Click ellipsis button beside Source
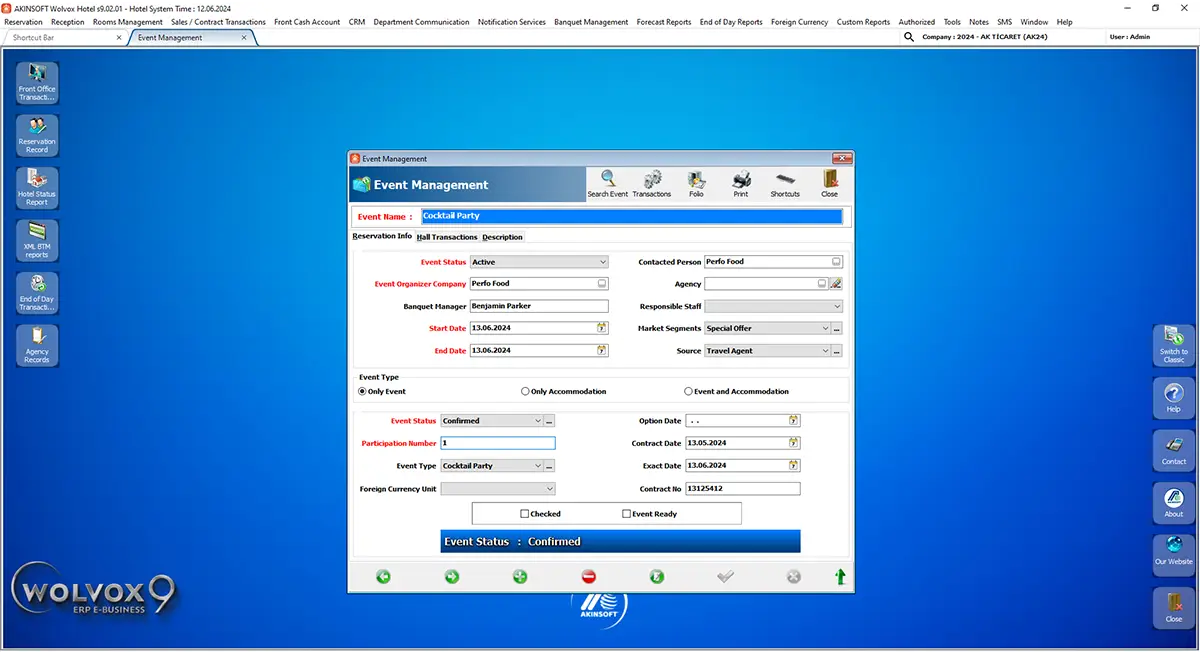This screenshot has width=1200, height=653. (837, 351)
